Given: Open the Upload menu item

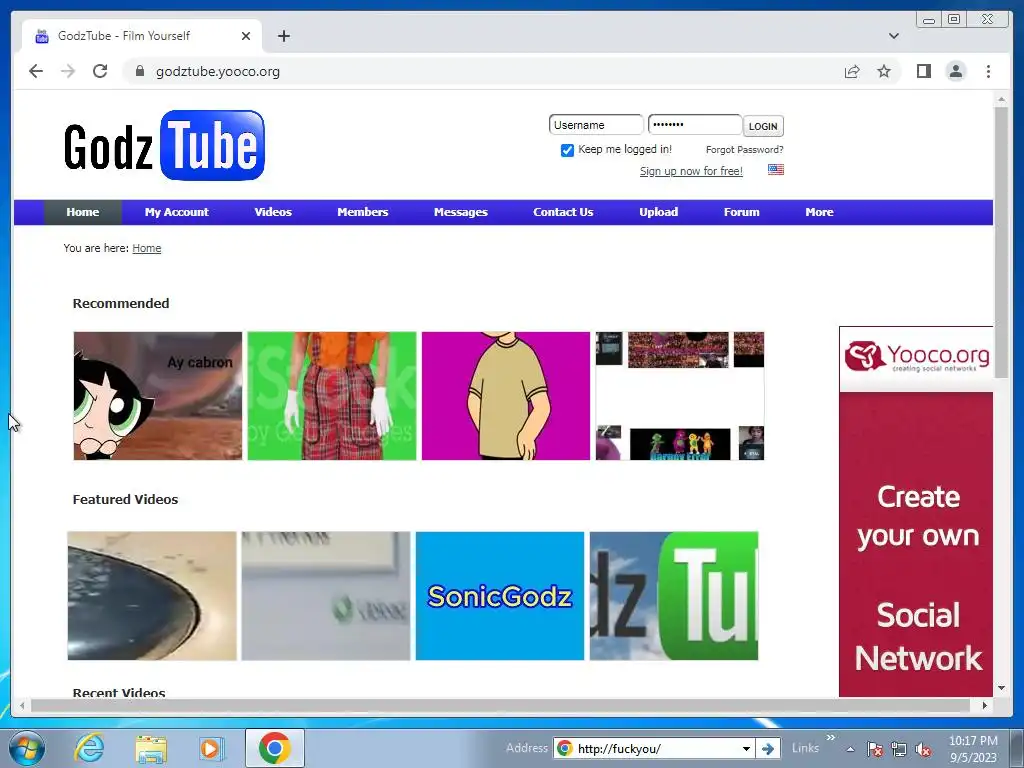Looking at the screenshot, I should coord(658,212).
